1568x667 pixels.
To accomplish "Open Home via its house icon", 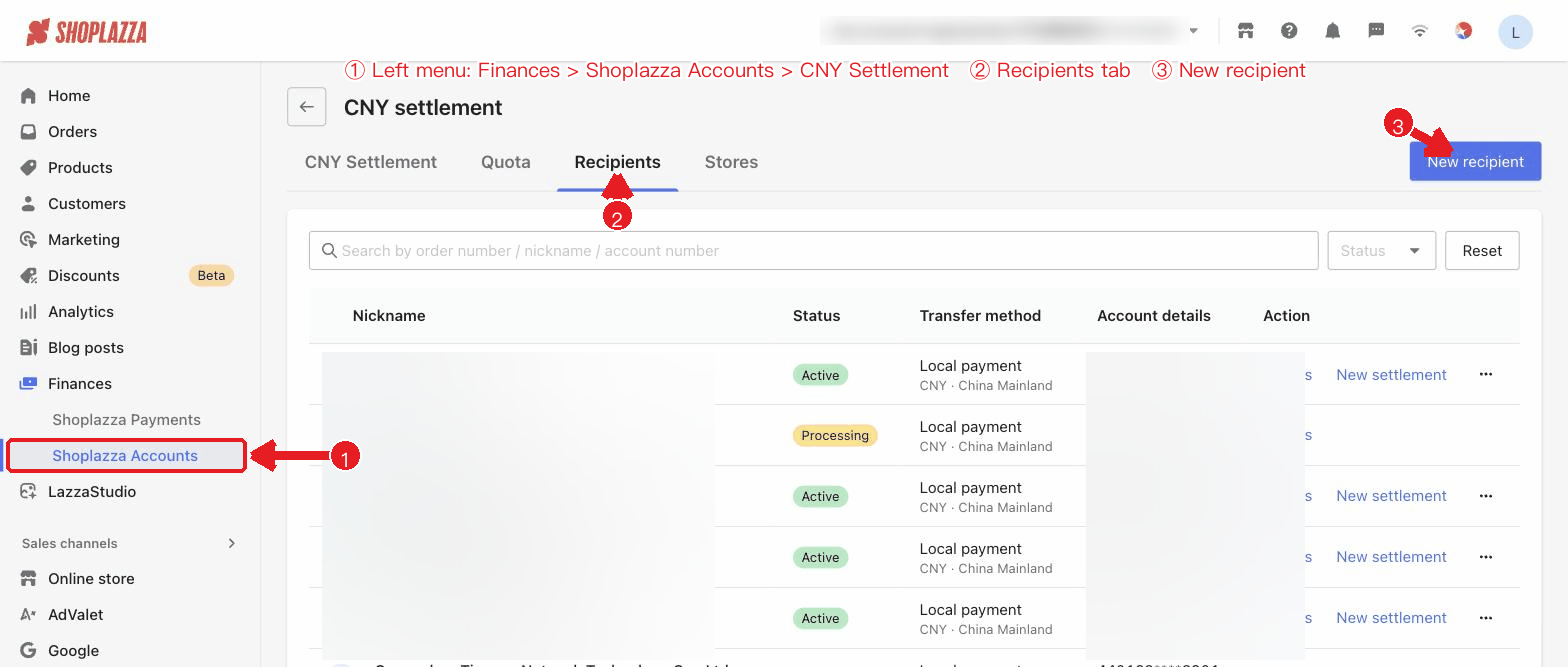I will pos(28,96).
